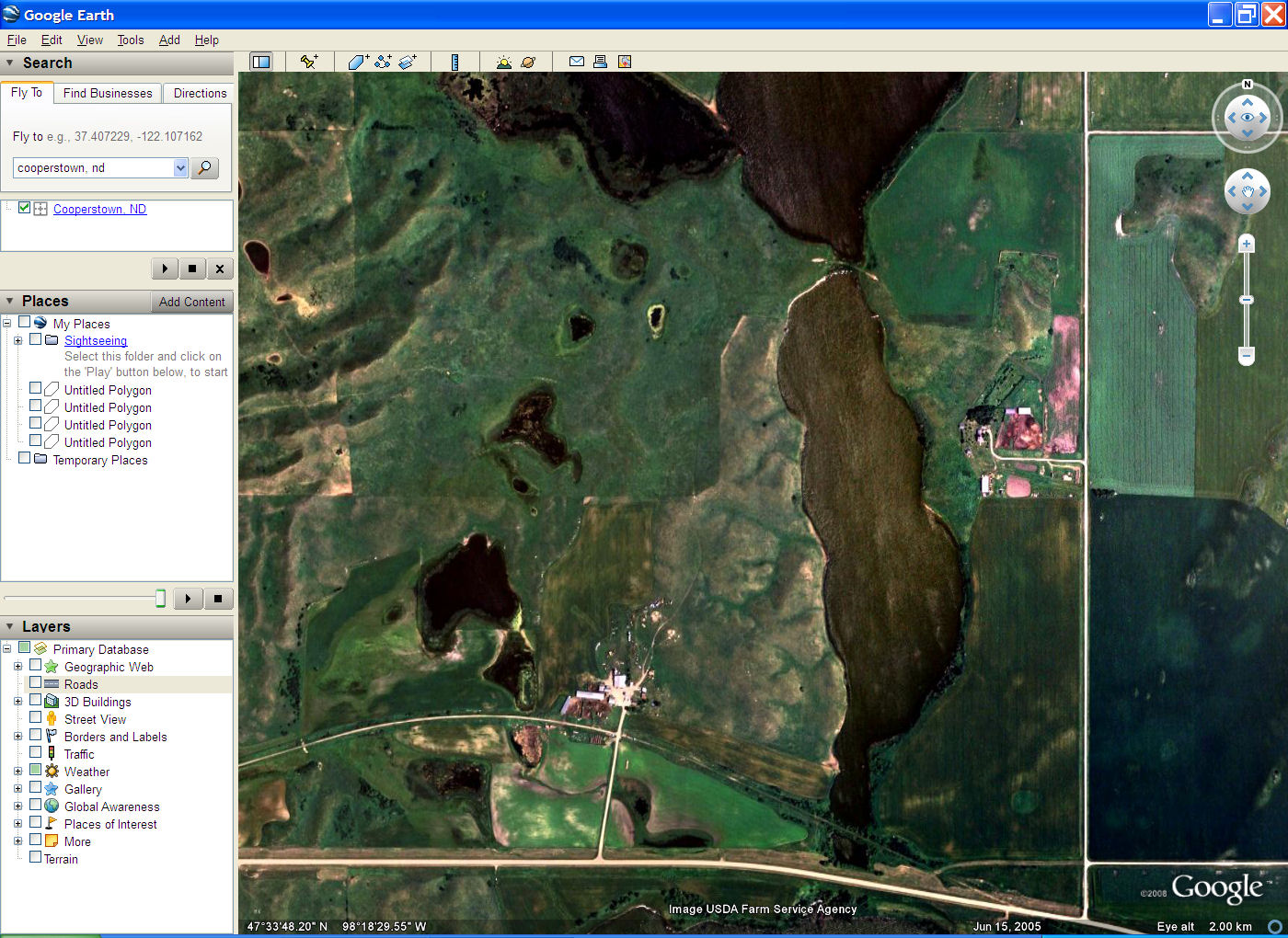Screen dimensions: 1288x938
Task: Stop tour in the Places panel
Action: click(218, 599)
